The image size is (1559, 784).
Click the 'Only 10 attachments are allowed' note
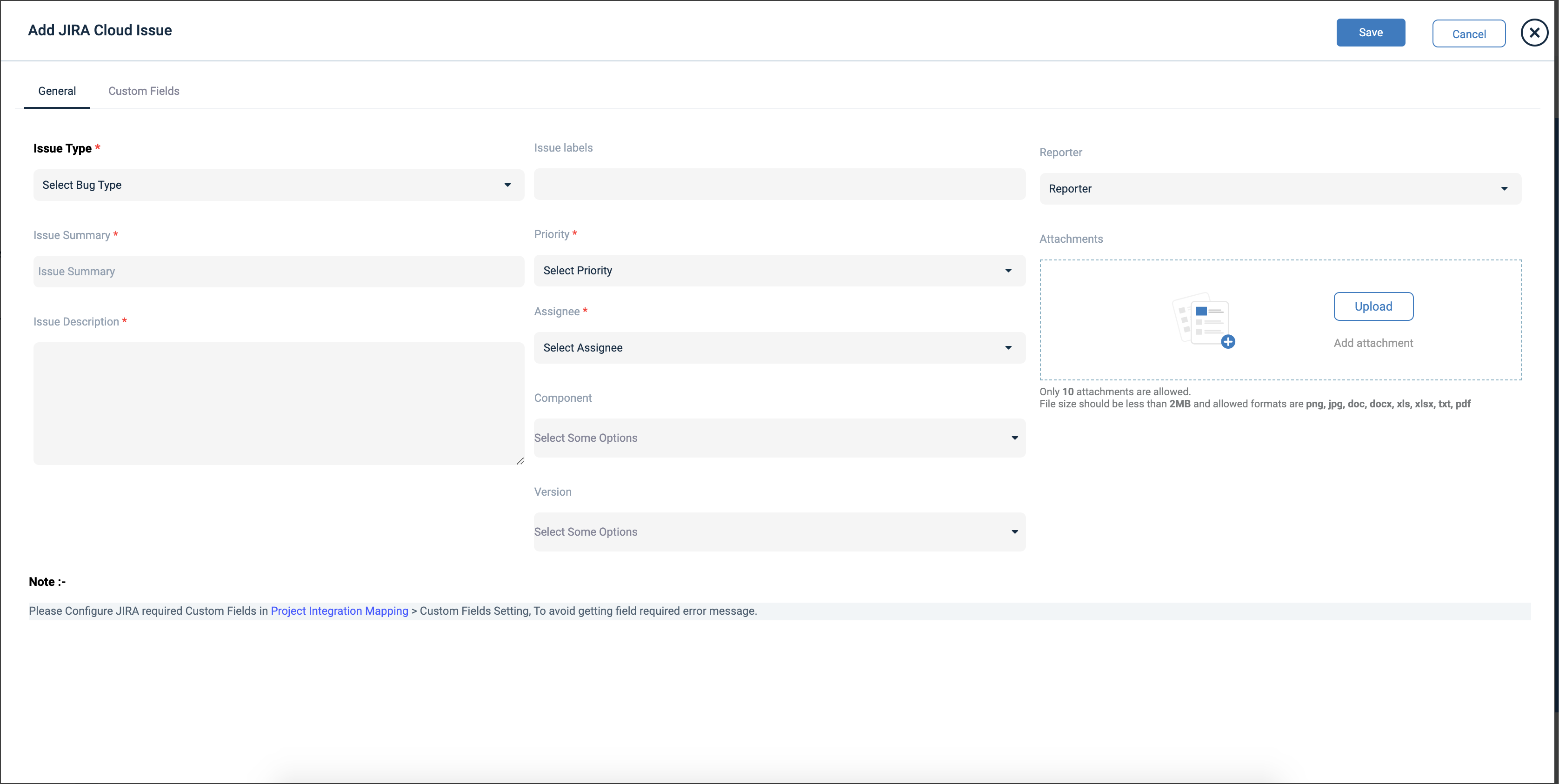click(1115, 392)
